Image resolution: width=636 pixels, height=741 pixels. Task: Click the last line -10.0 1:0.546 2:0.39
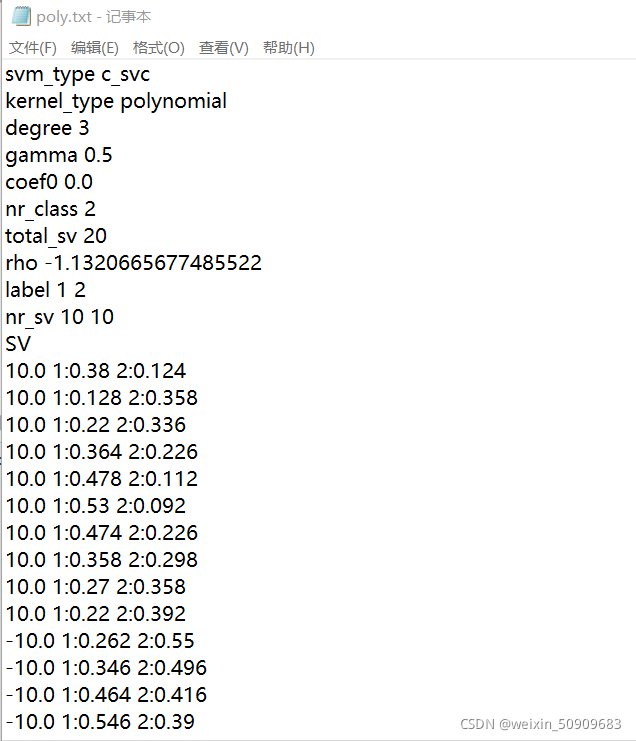click(100, 722)
